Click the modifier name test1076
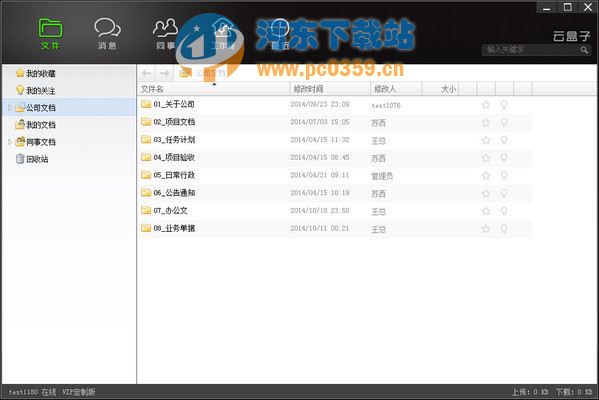599x400 pixels. click(x=386, y=105)
